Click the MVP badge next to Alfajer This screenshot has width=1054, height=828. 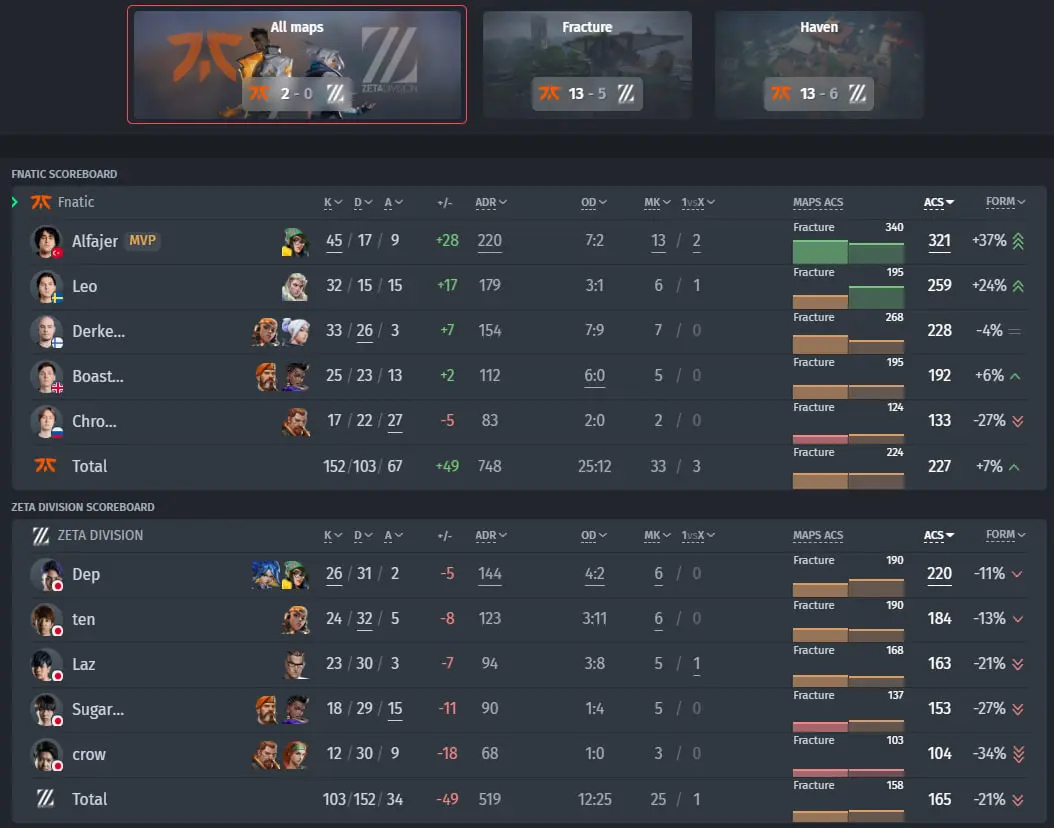click(x=143, y=241)
